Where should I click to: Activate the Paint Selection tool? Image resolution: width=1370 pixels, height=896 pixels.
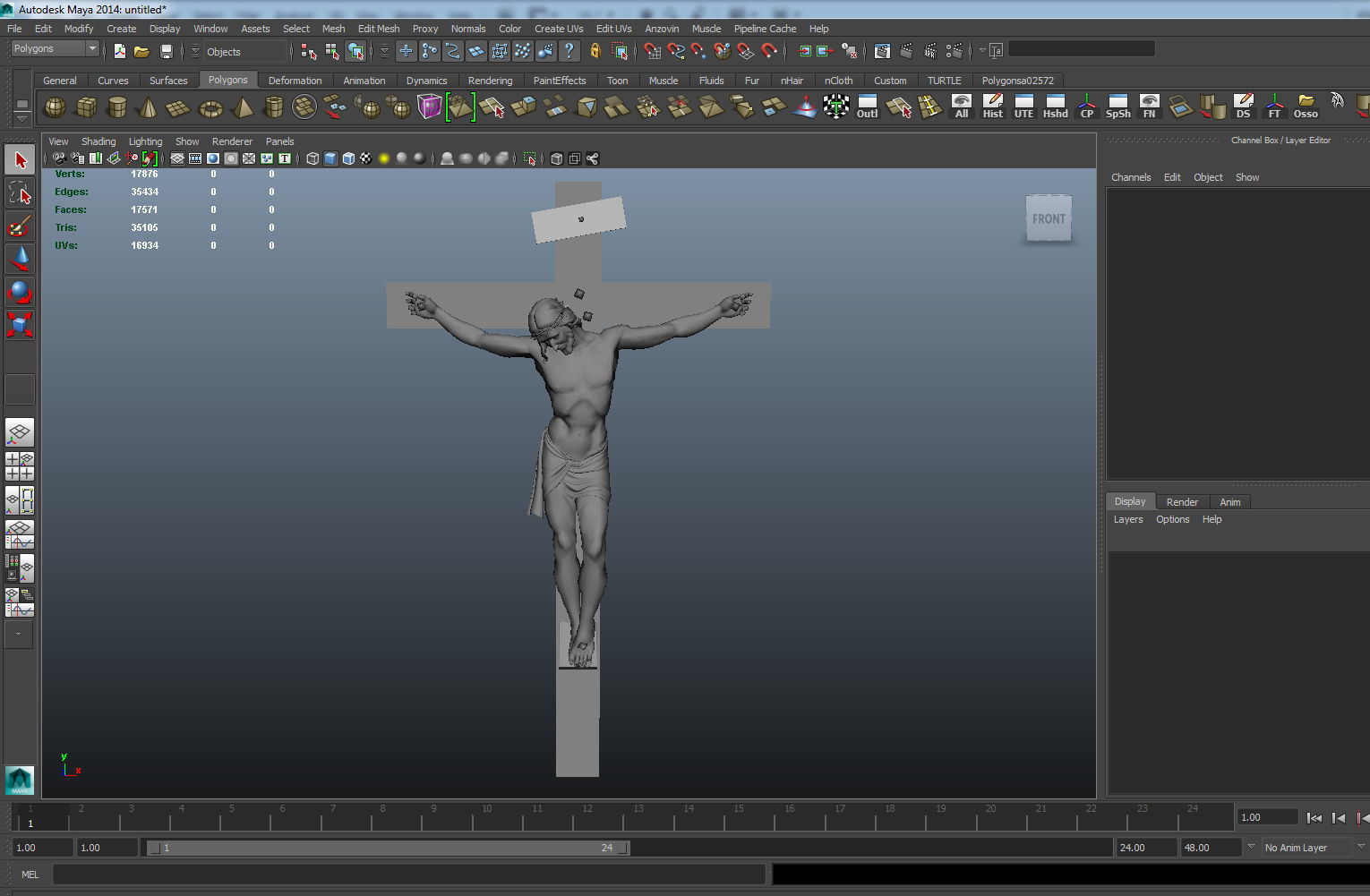point(20,226)
